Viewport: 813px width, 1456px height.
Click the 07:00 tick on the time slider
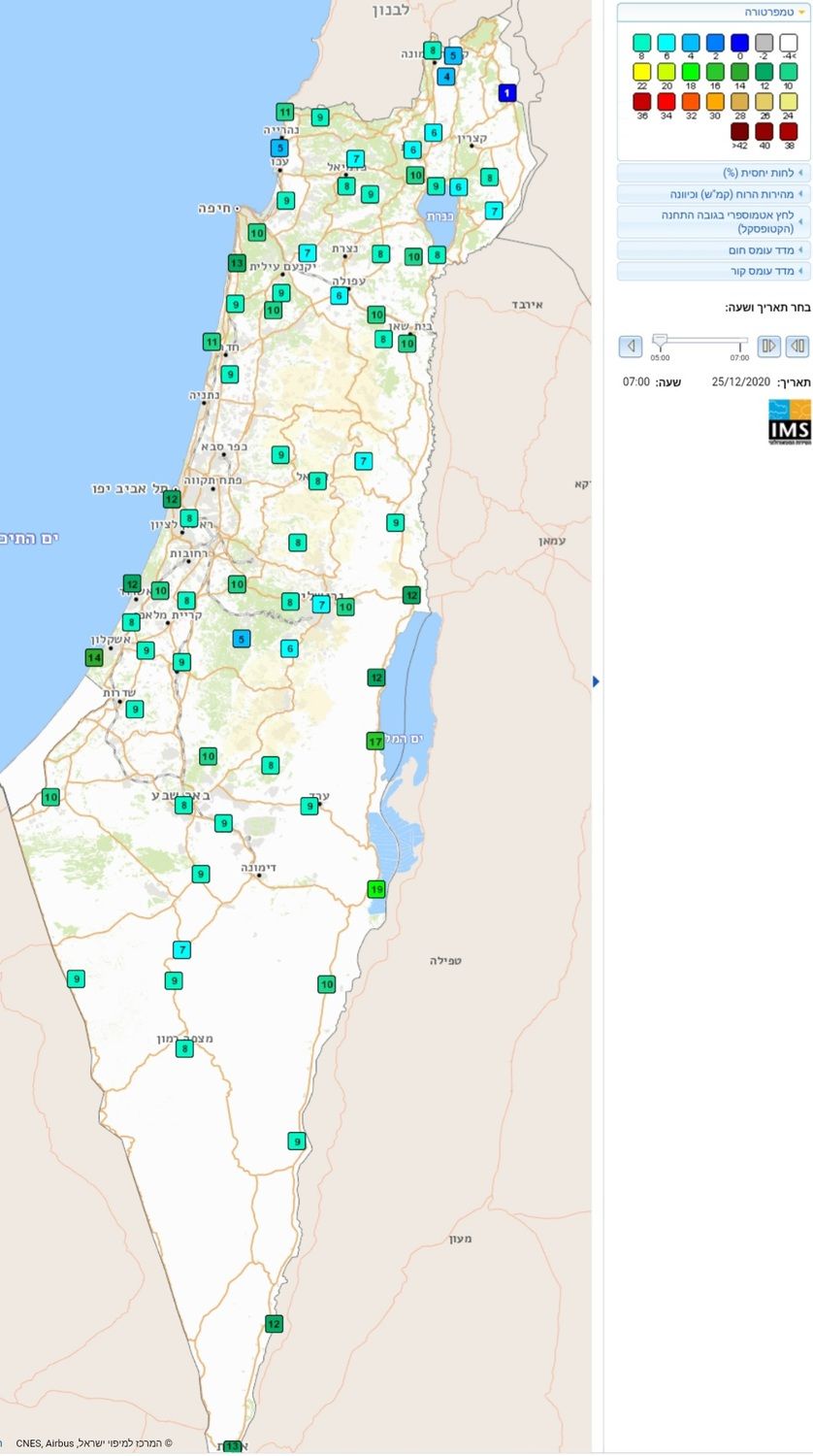(740, 346)
